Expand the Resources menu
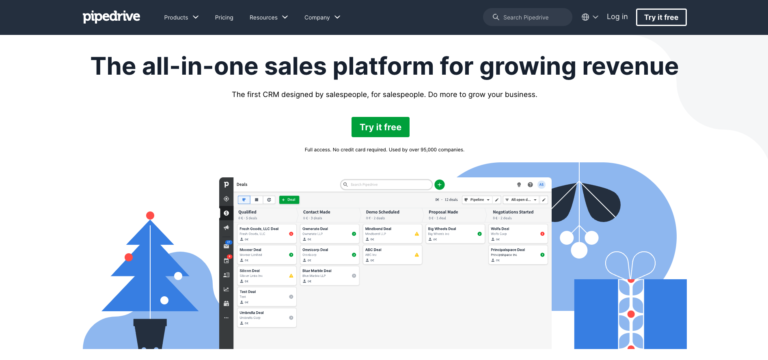Viewport: 768px width, 360px height. tap(269, 17)
